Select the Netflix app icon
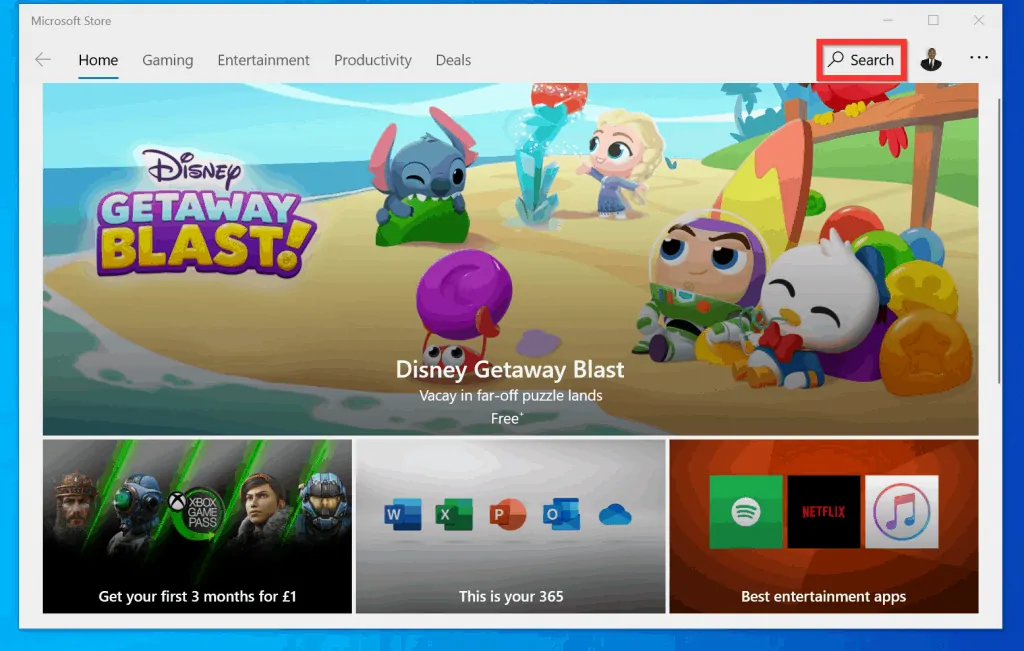 tap(823, 511)
